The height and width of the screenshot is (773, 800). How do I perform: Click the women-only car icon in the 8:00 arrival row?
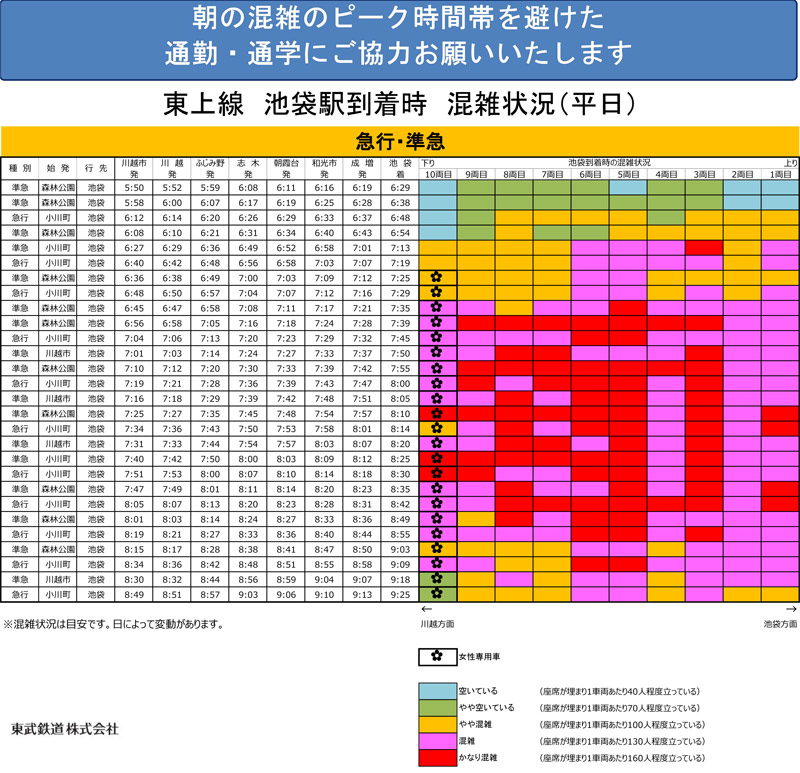pyautogui.click(x=436, y=382)
